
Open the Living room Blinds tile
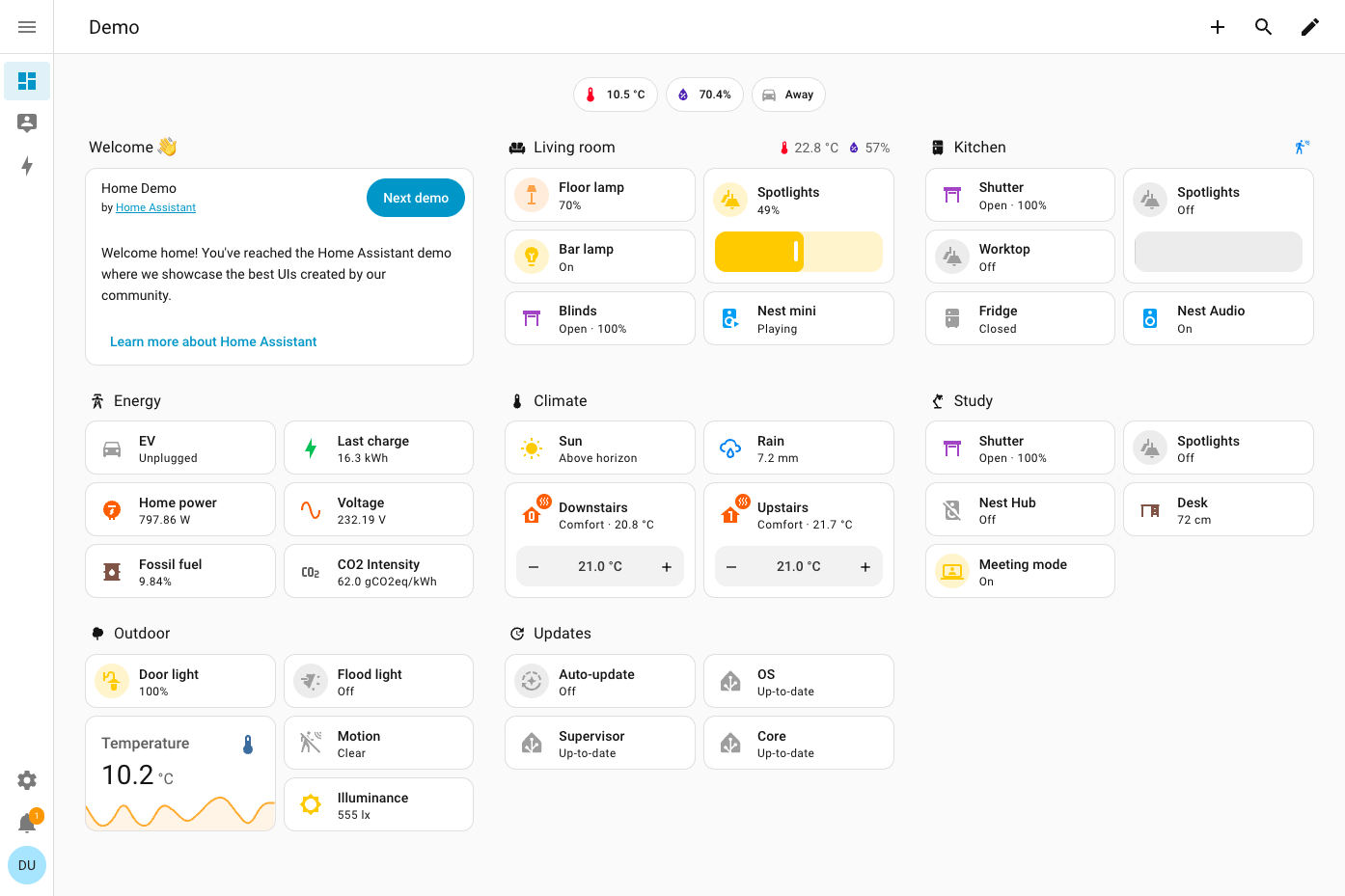coord(600,318)
